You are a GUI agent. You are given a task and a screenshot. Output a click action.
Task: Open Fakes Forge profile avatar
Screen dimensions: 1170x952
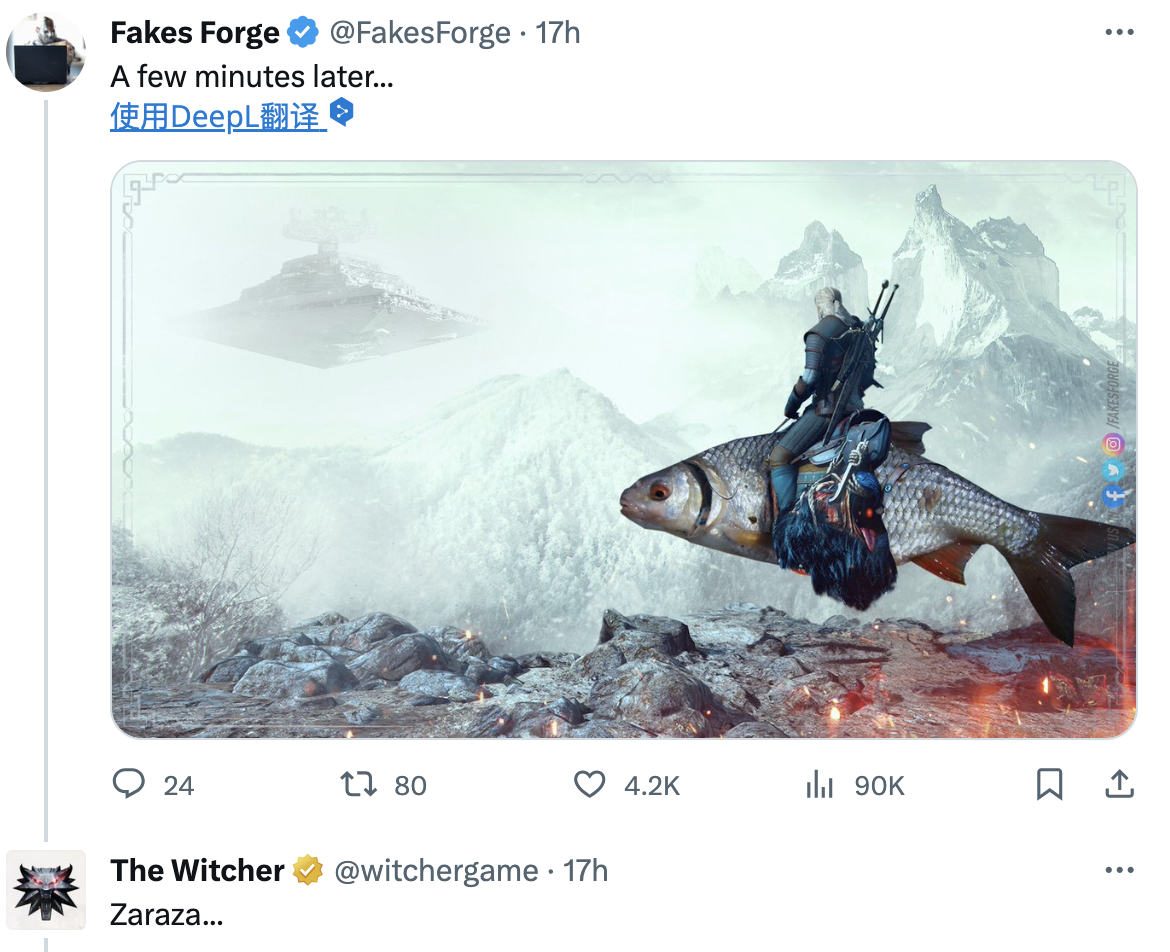click(46, 52)
